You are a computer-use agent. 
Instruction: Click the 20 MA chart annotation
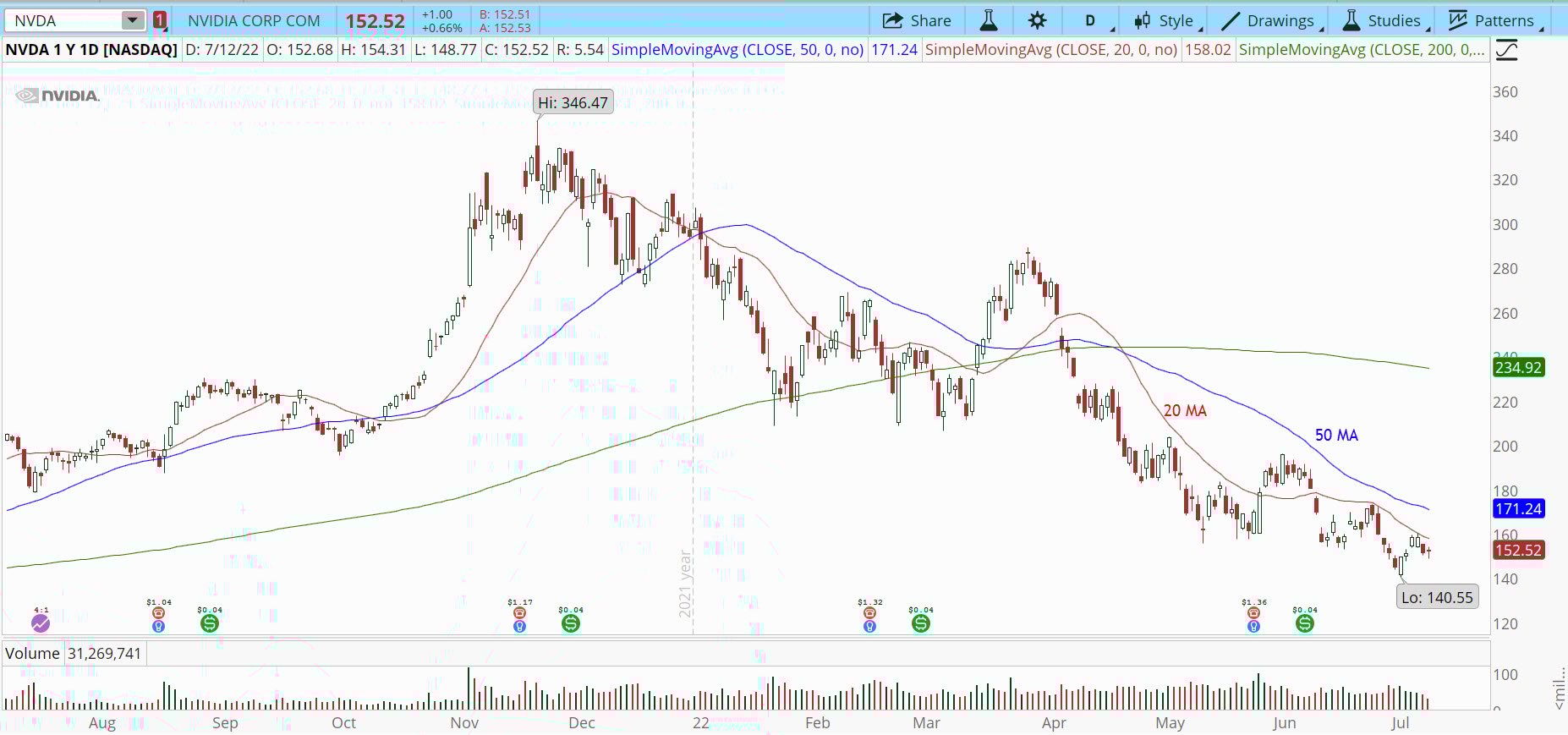coord(1185,411)
